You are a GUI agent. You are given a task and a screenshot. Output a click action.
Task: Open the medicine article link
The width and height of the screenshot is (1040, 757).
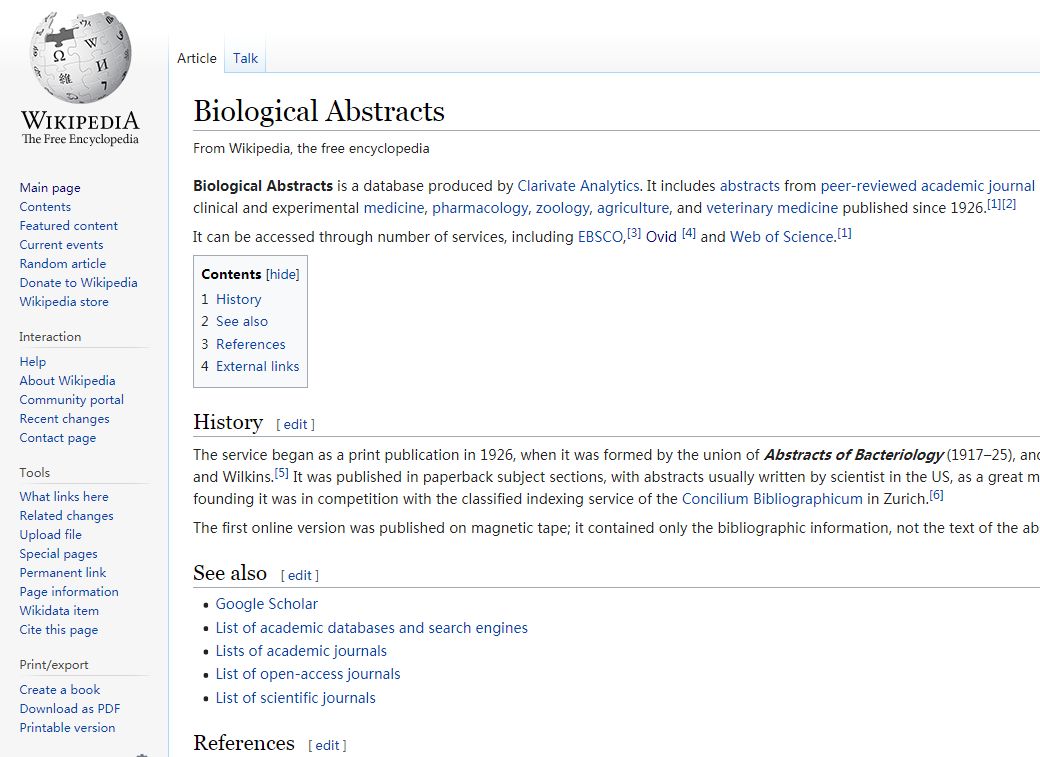pyautogui.click(x=393, y=208)
